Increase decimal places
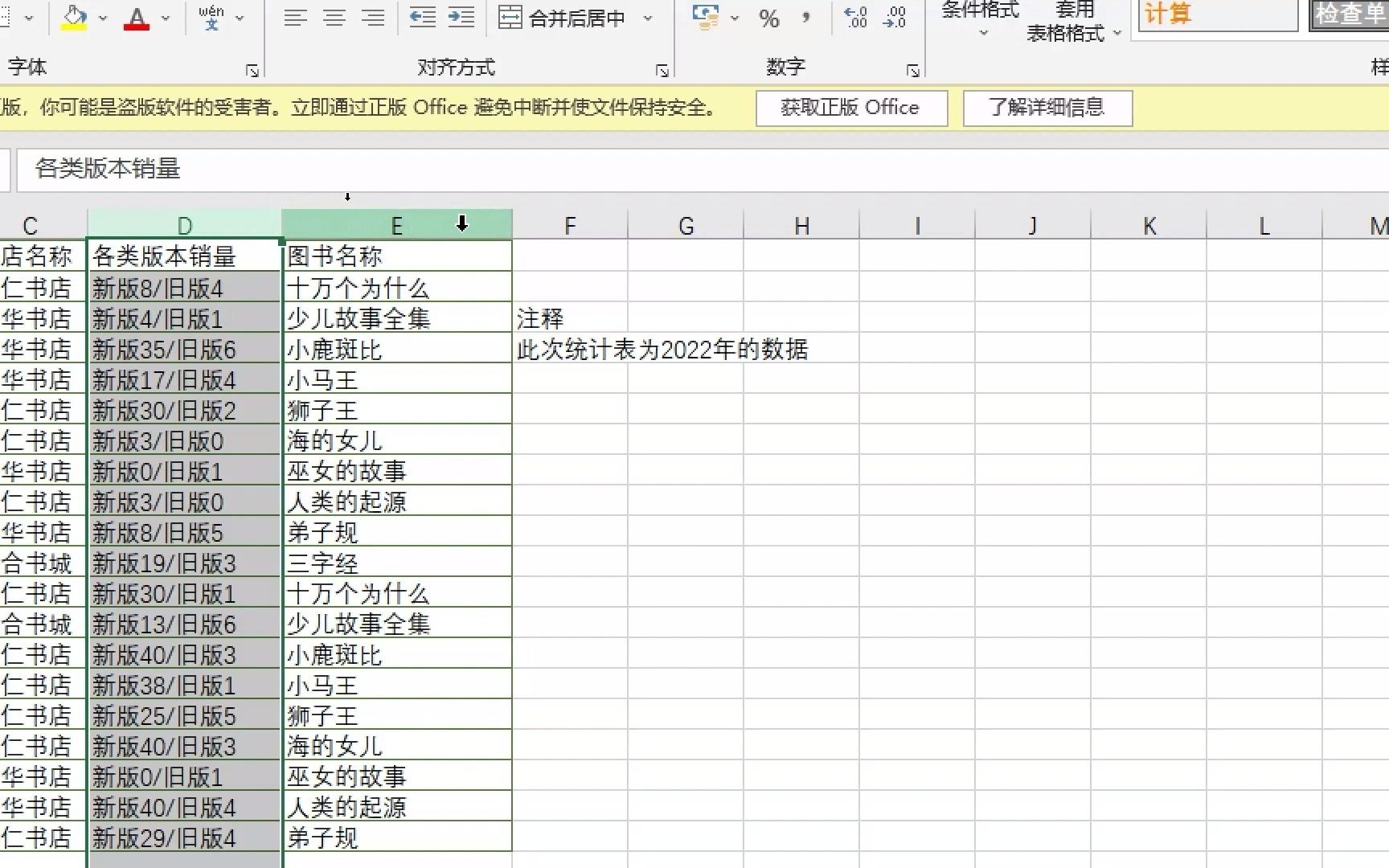Viewport: 1389px width, 868px height. pos(856,18)
